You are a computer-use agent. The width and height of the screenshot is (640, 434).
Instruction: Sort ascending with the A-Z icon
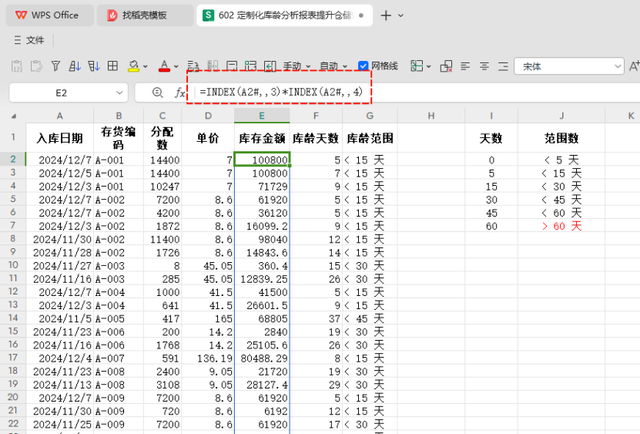(75, 66)
